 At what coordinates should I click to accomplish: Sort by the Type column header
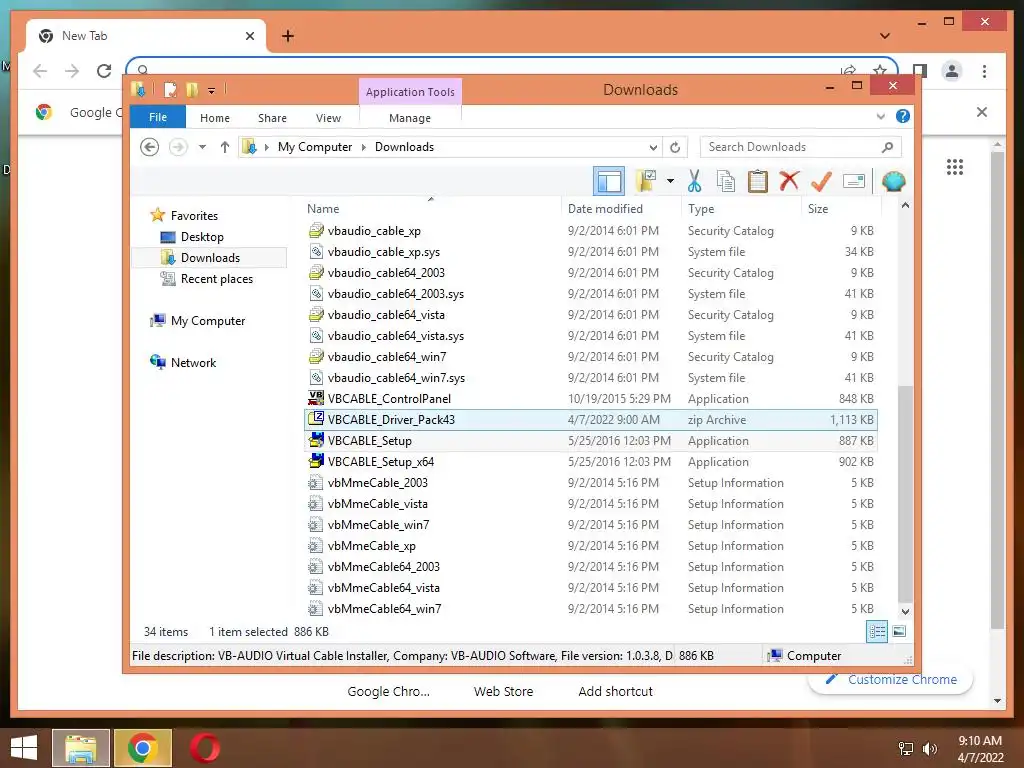point(741,208)
